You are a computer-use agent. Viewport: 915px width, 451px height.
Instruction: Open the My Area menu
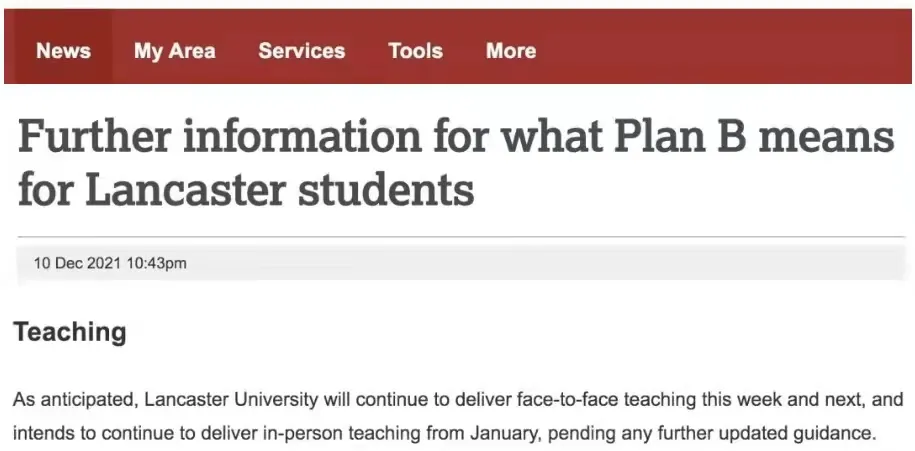(x=174, y=51)
